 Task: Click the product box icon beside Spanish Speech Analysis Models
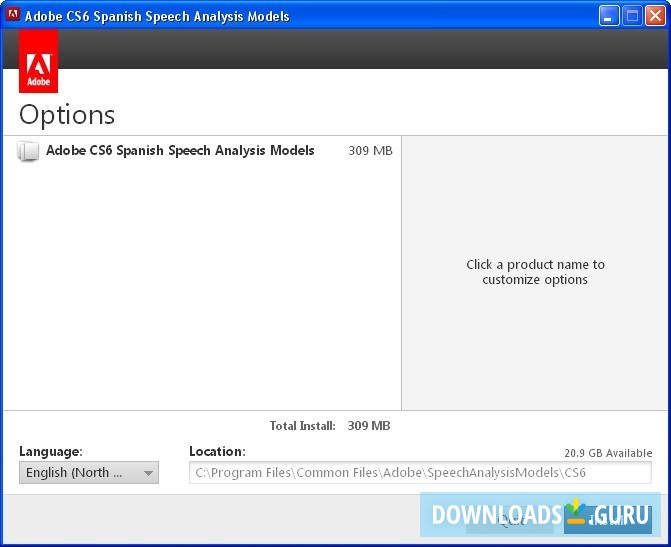(x=28, y=151)
